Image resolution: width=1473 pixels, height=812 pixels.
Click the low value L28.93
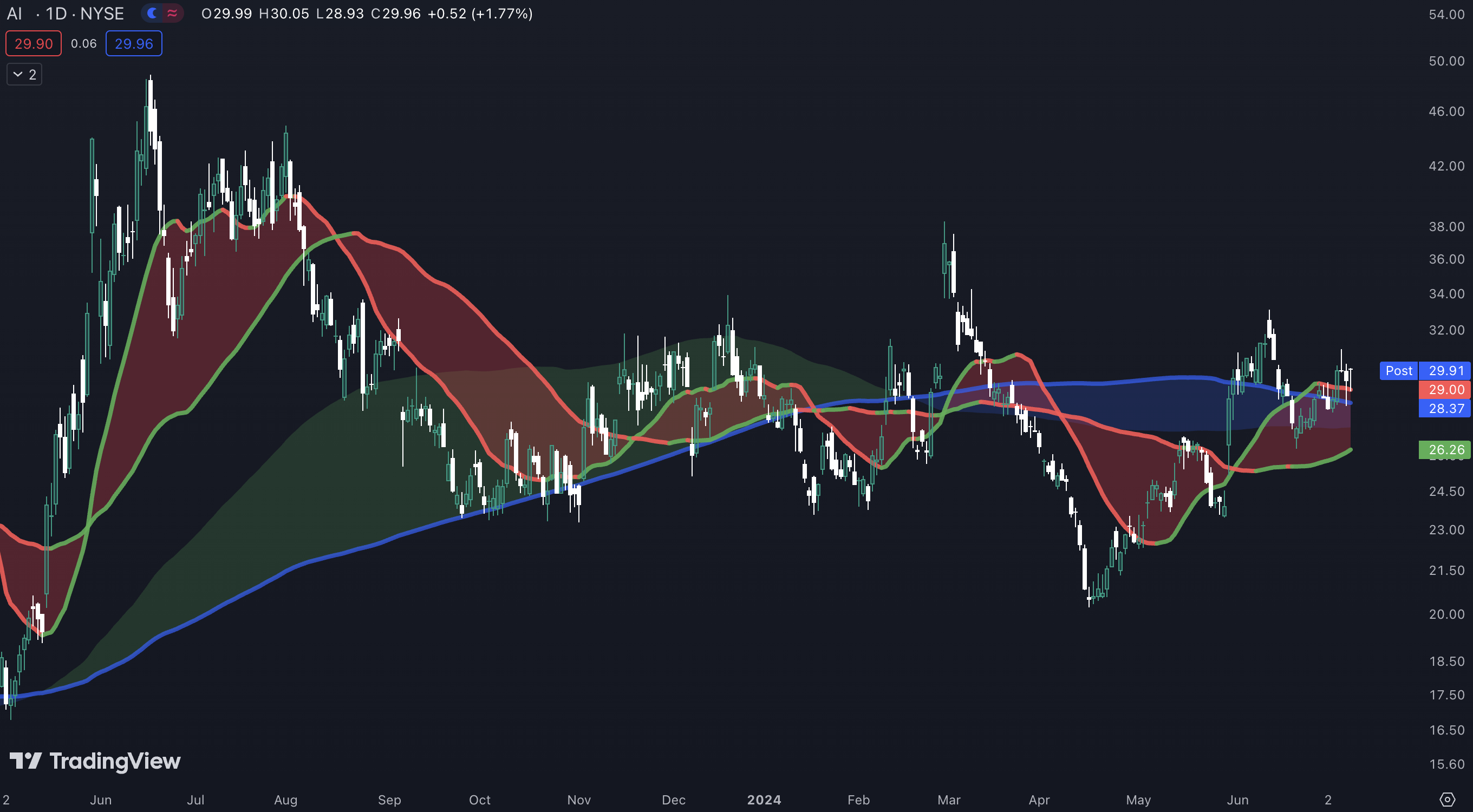(340, 13)
